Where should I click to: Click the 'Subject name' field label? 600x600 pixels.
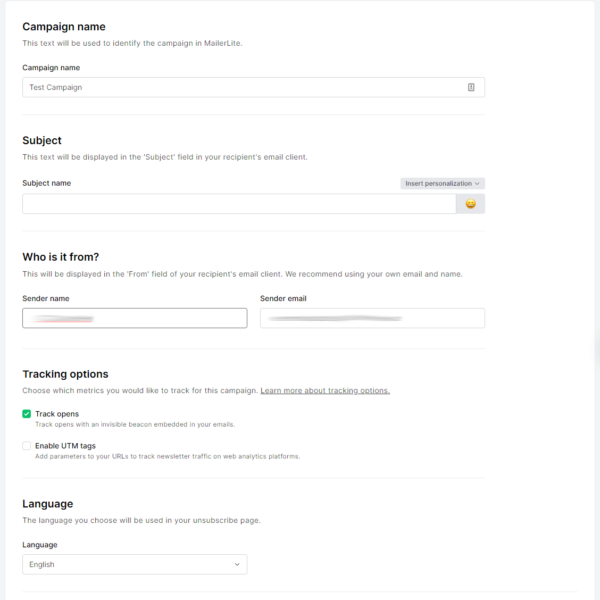[x=46, y=184]
